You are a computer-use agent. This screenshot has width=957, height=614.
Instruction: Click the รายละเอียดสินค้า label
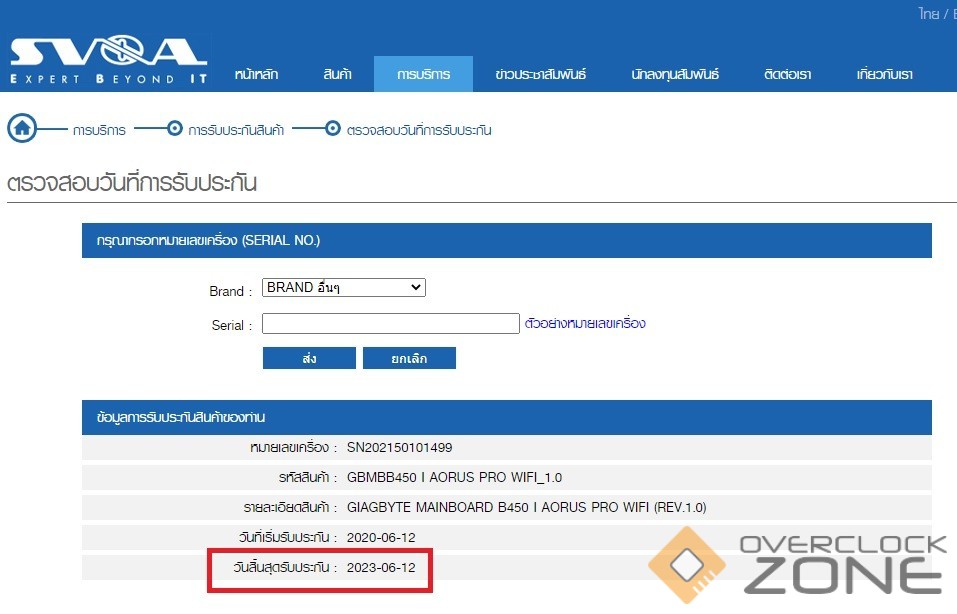(286, 507)
